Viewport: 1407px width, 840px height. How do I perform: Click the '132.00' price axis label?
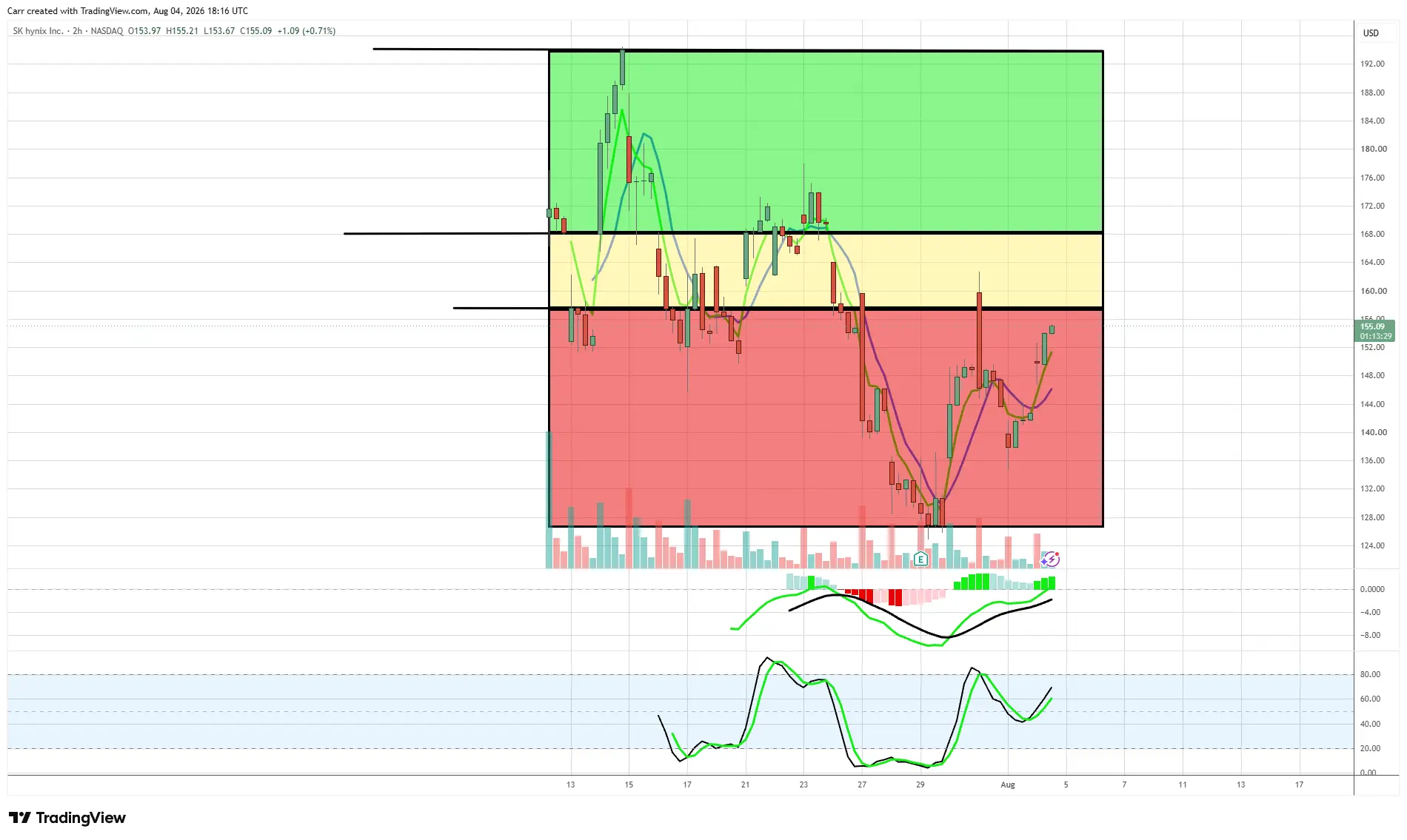(x=1372, y=488)
